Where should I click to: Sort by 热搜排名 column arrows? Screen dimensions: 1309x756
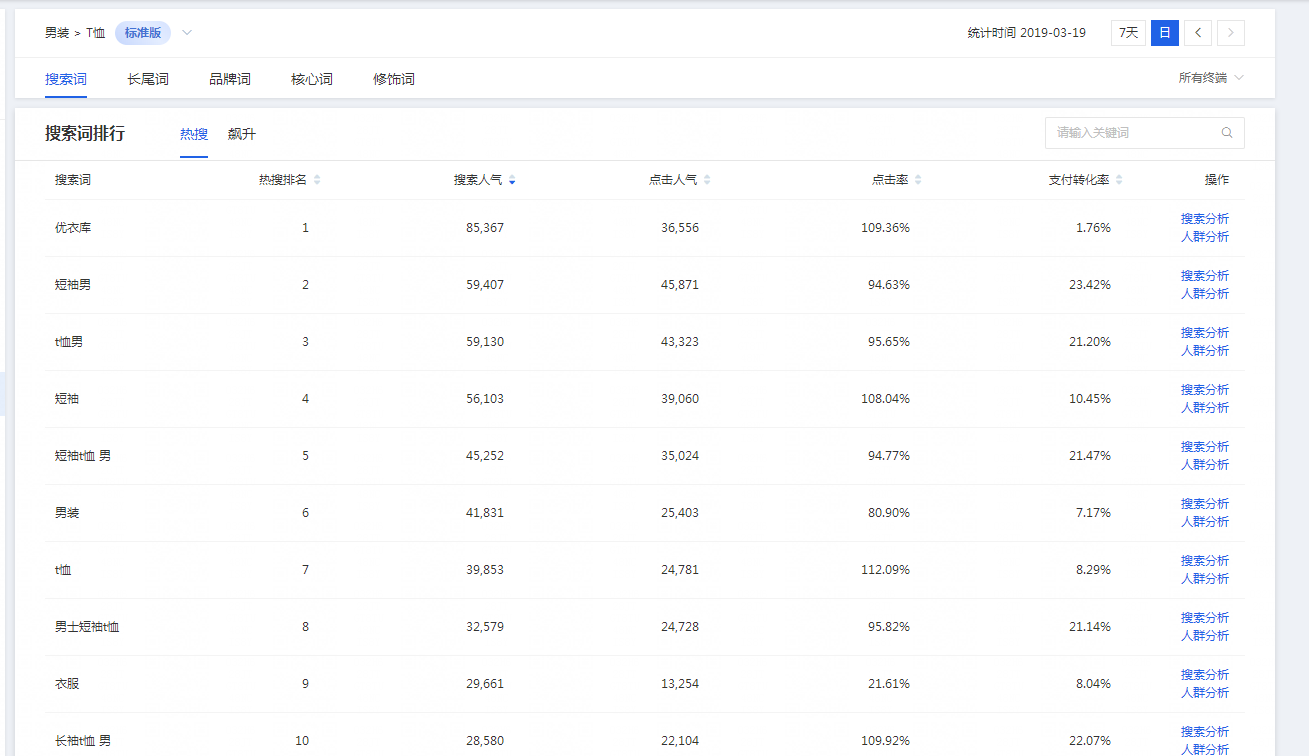pyautogui.click(x=317, y=180)
